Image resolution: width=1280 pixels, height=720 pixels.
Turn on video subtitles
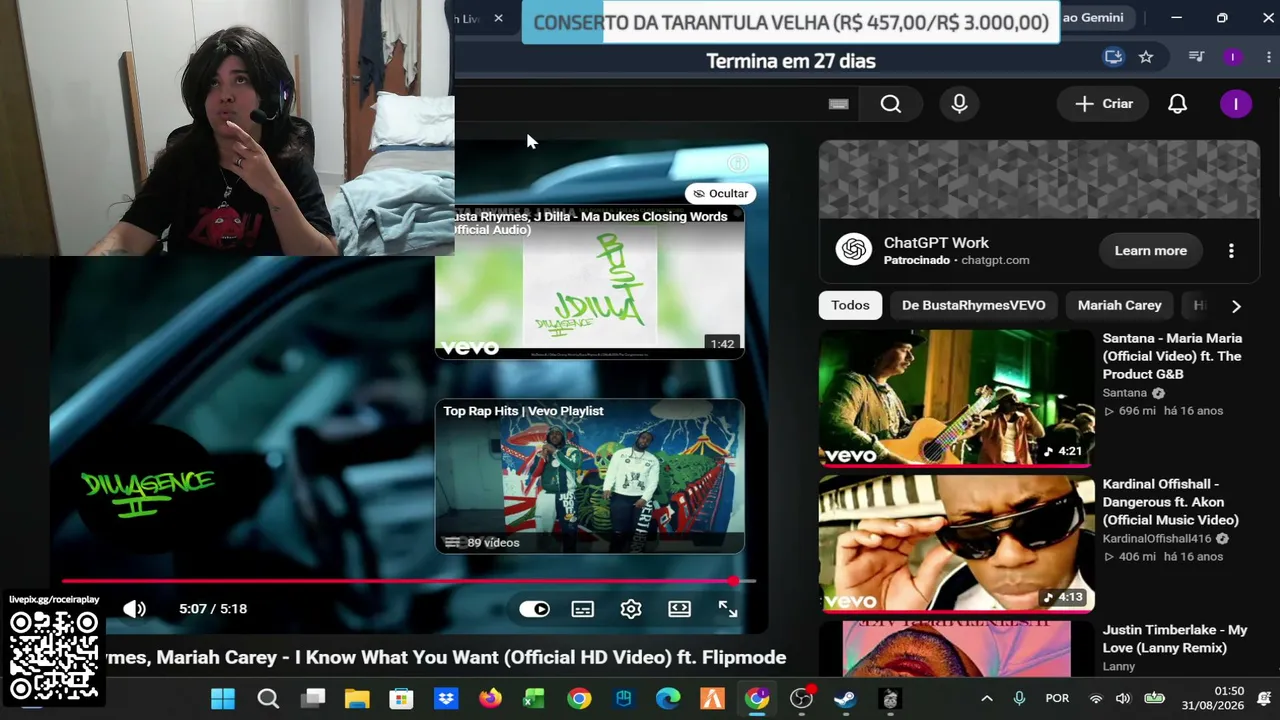[583, 609]
